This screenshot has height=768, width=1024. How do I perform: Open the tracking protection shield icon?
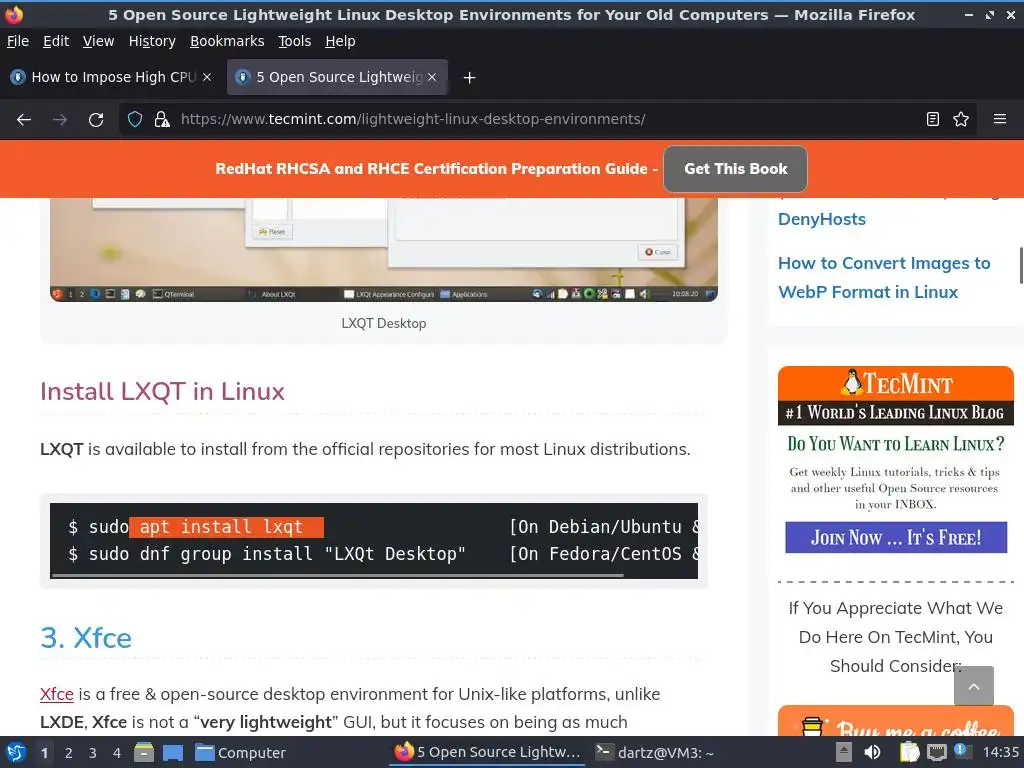pos(135,120)
